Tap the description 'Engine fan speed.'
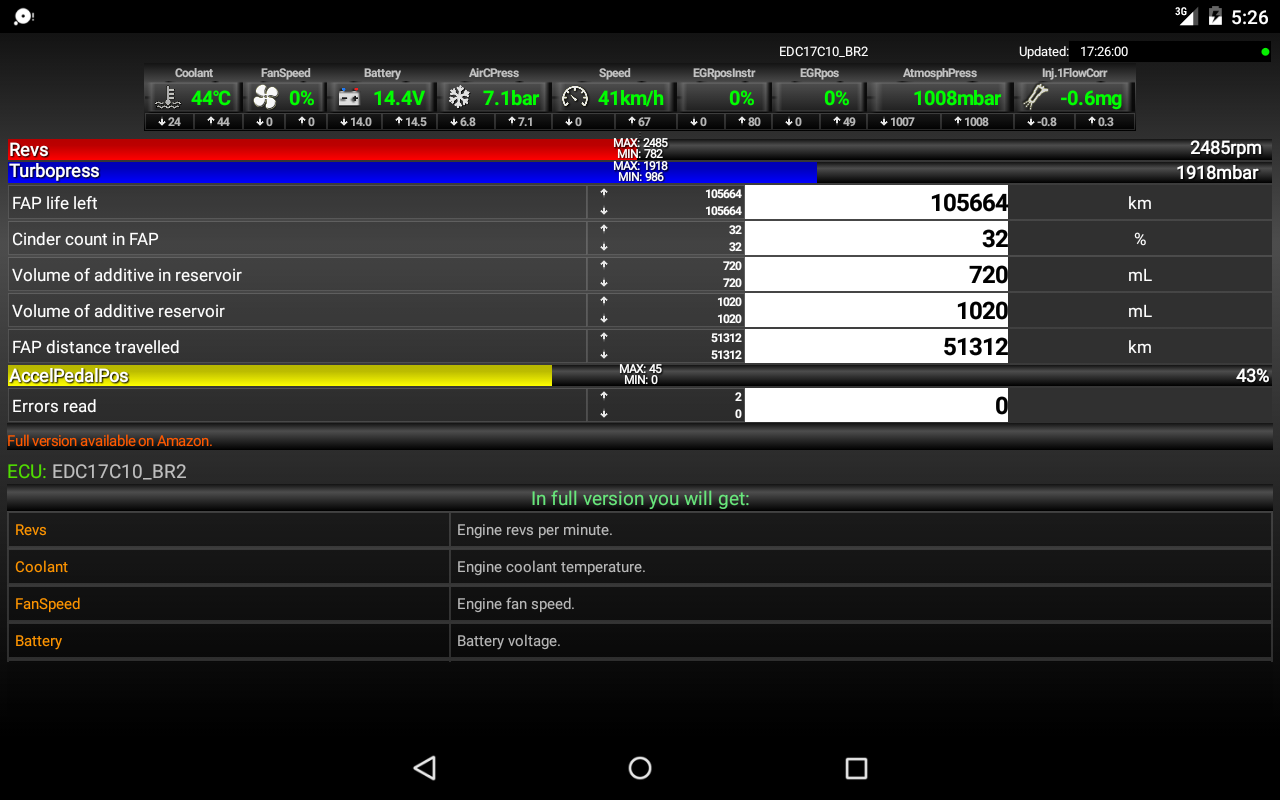This screenshot has height=800, width=1280. pyautogui.click(x=516, y=604)
